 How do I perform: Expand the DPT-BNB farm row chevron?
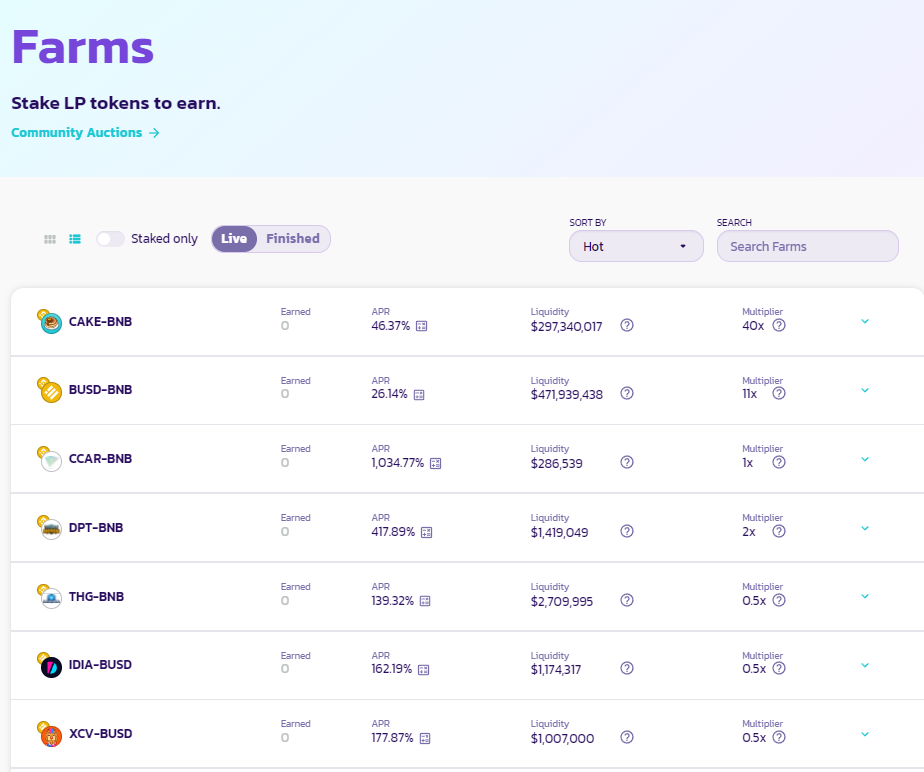pos(865,528)
